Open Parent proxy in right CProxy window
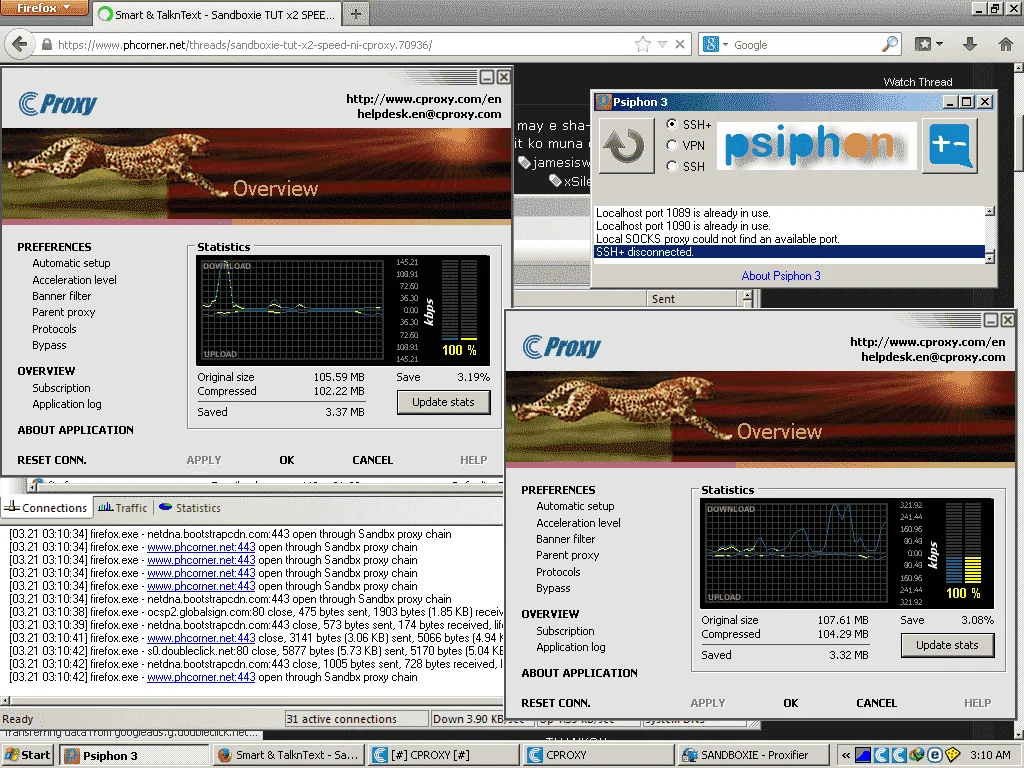The width and height of the screenshot is (1024, 768). 568,555
